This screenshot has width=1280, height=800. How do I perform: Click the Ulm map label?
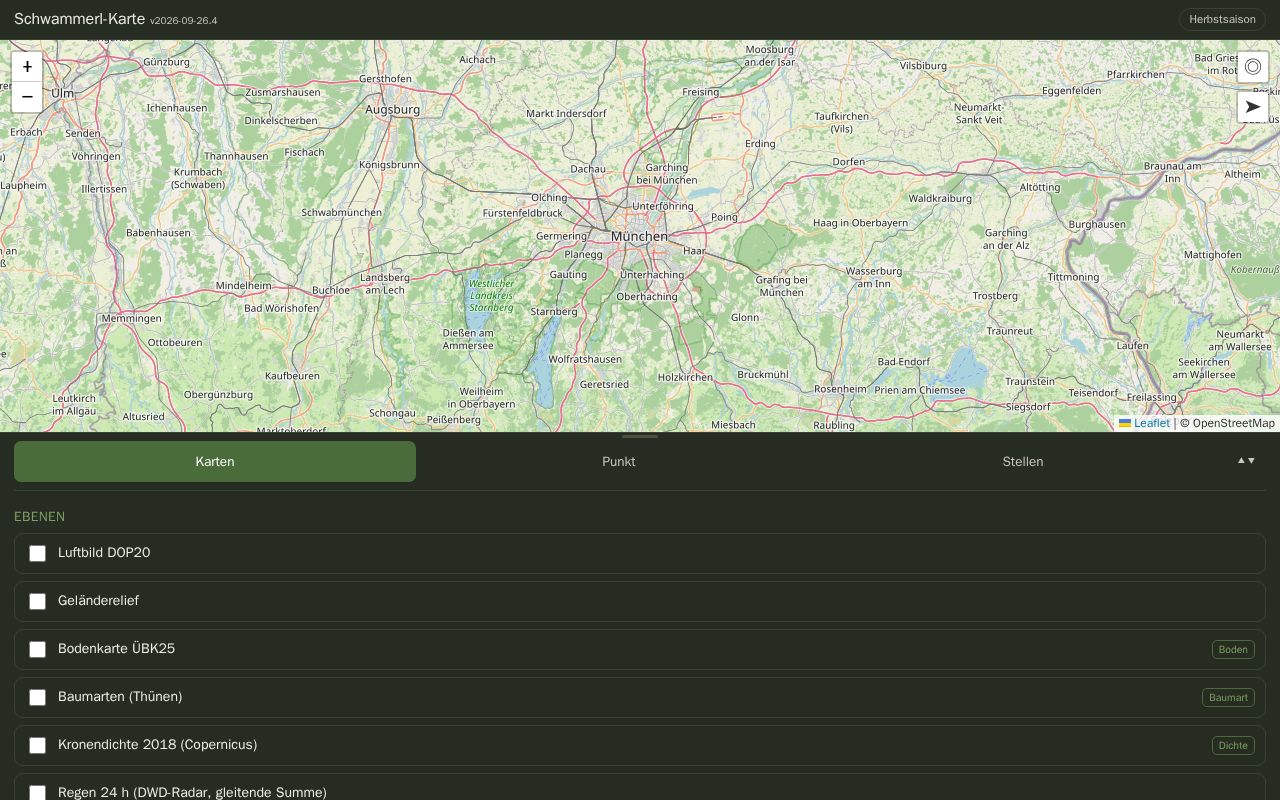pos(63,93)
